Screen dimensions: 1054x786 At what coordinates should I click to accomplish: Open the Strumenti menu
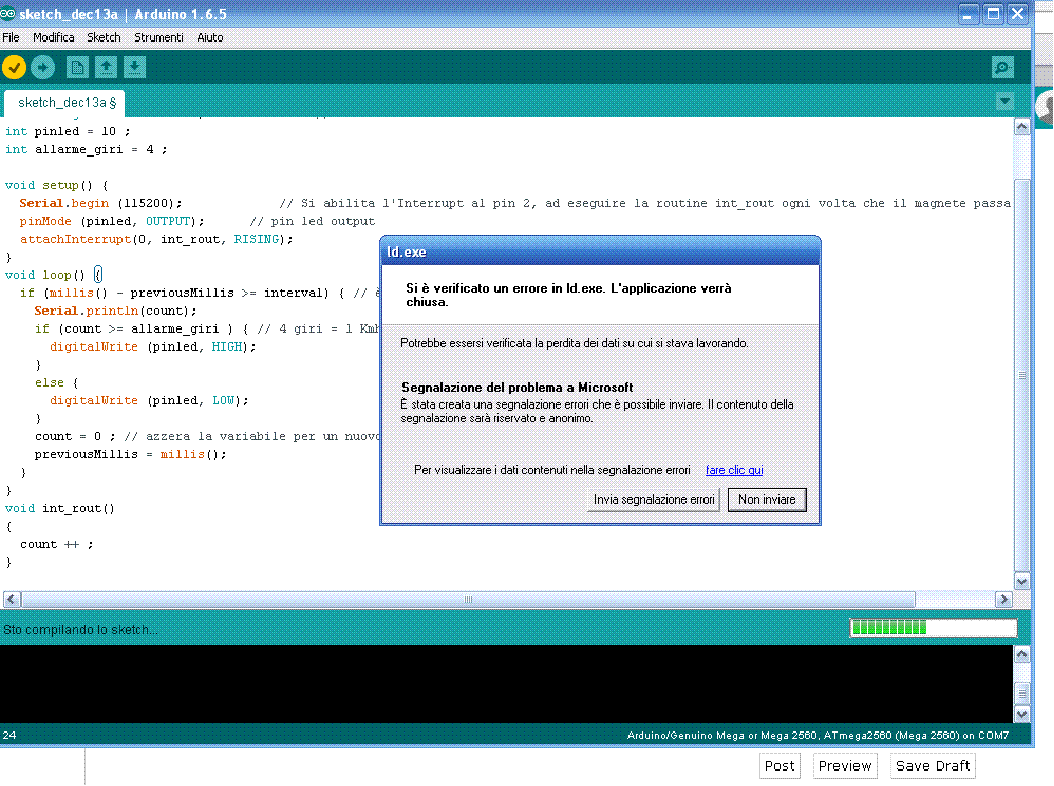(159, 37)
